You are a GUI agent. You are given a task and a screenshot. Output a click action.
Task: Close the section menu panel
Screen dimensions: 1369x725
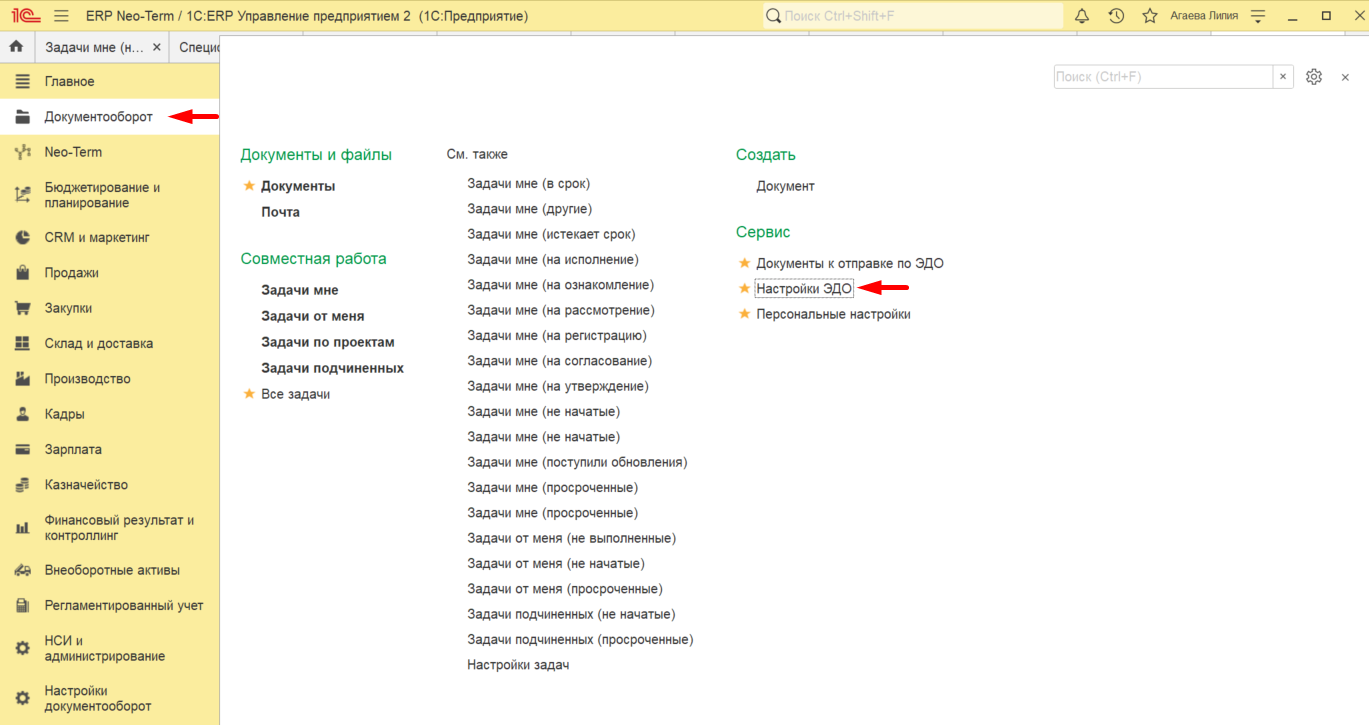(1345, 77)
